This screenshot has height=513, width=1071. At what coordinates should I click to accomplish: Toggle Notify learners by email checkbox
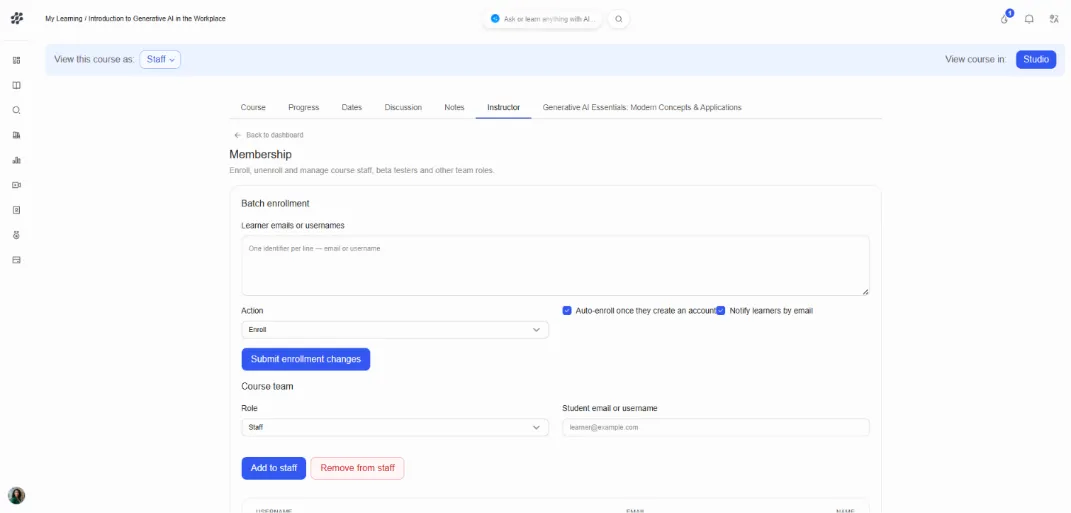(720, 310)
